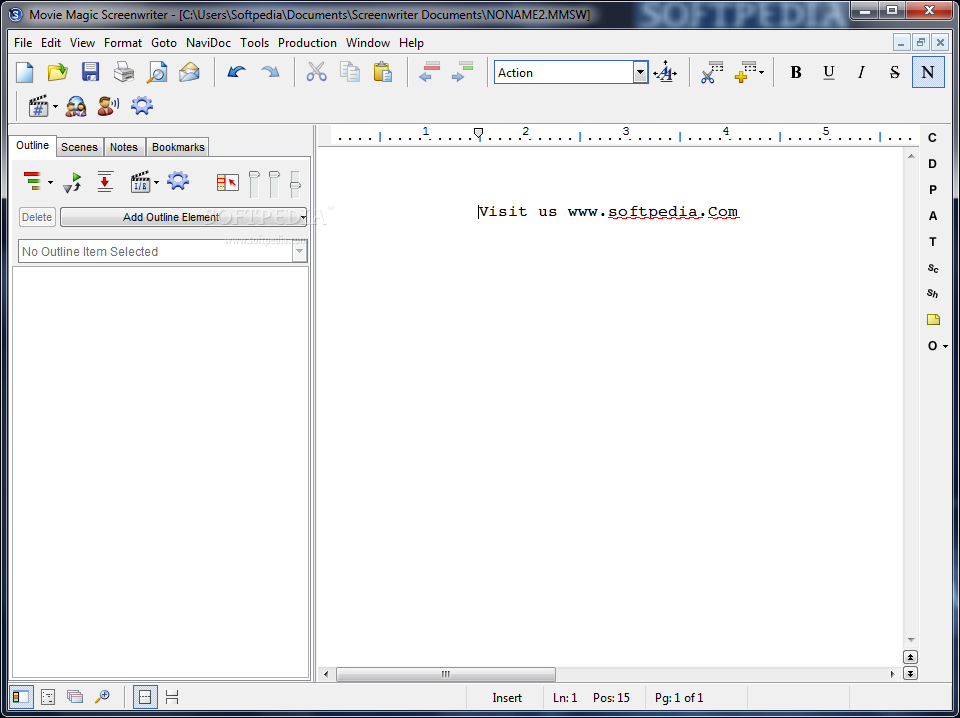Save the script with the floppy disk icon
The image size is (960, 718).
[x=91, y=72]
